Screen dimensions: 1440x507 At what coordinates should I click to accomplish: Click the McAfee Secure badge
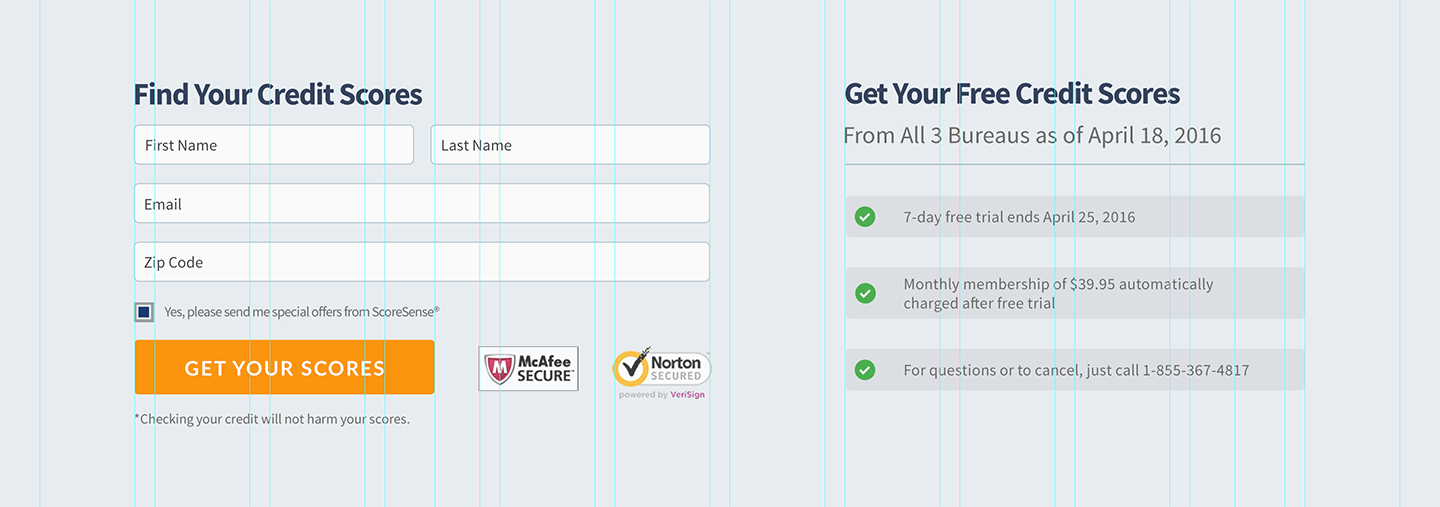(528, 369)
